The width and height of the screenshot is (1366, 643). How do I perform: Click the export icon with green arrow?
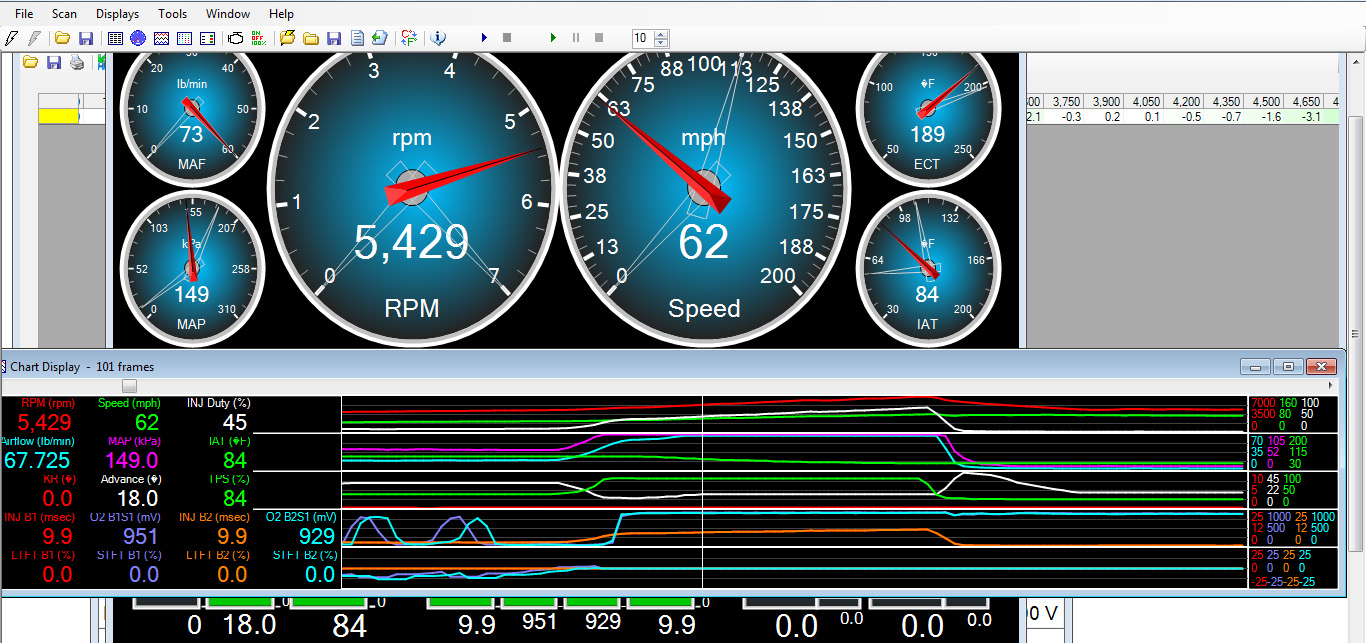pos(379,38)
